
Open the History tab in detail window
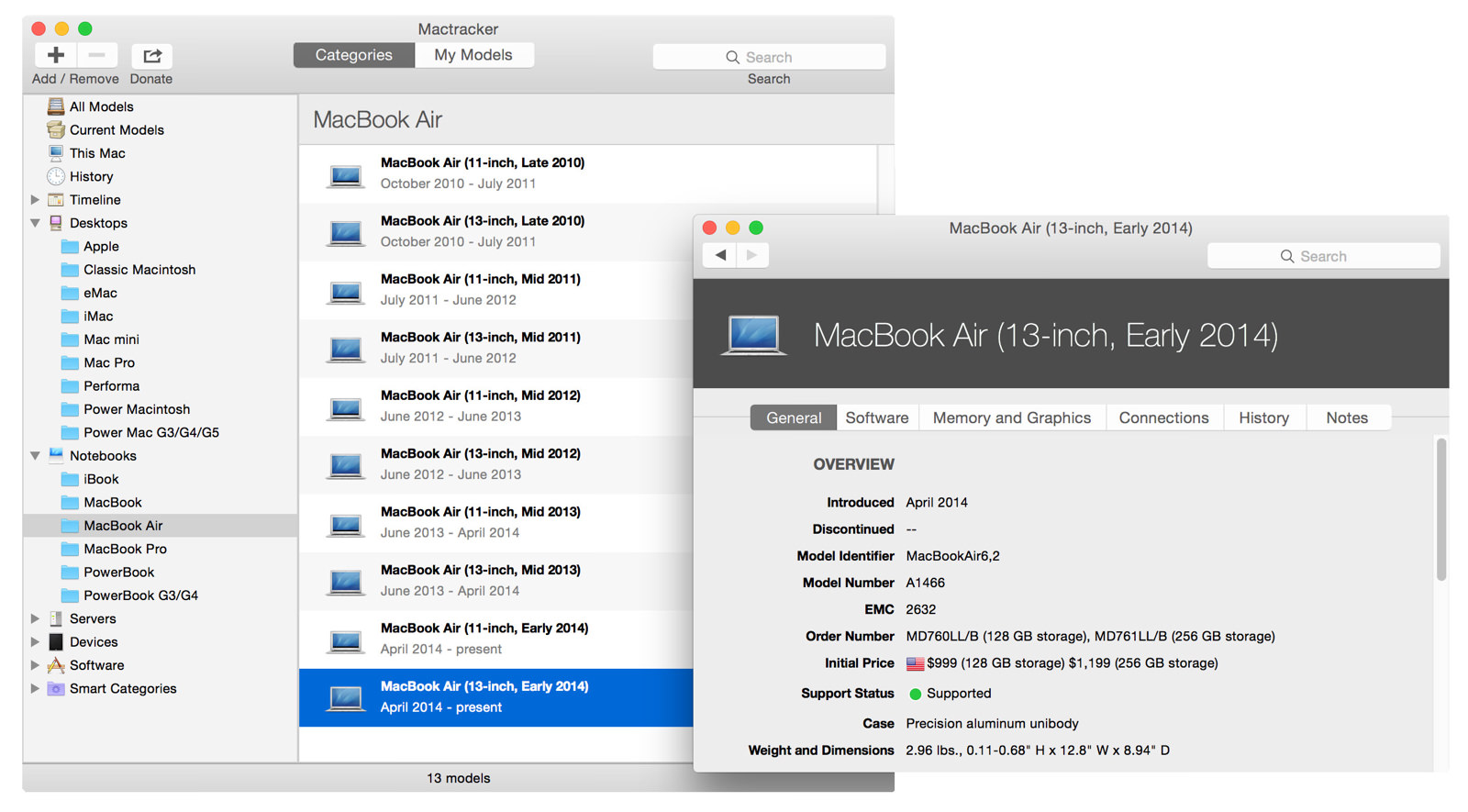[1264, 417]
